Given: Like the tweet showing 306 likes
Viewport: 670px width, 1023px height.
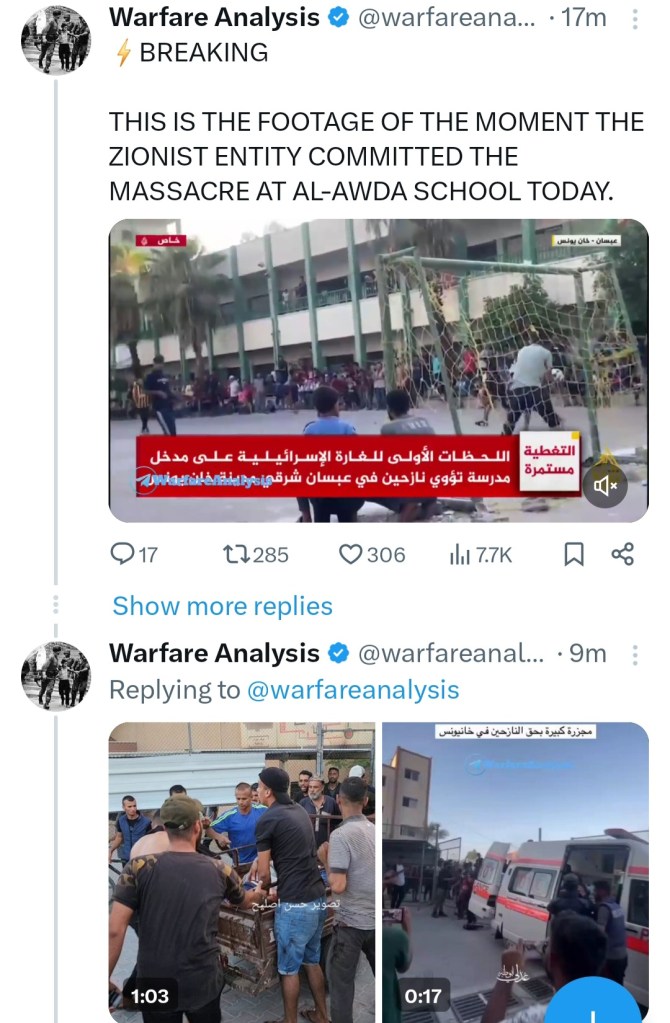Looking at the screenshot, I should [372, 555].
